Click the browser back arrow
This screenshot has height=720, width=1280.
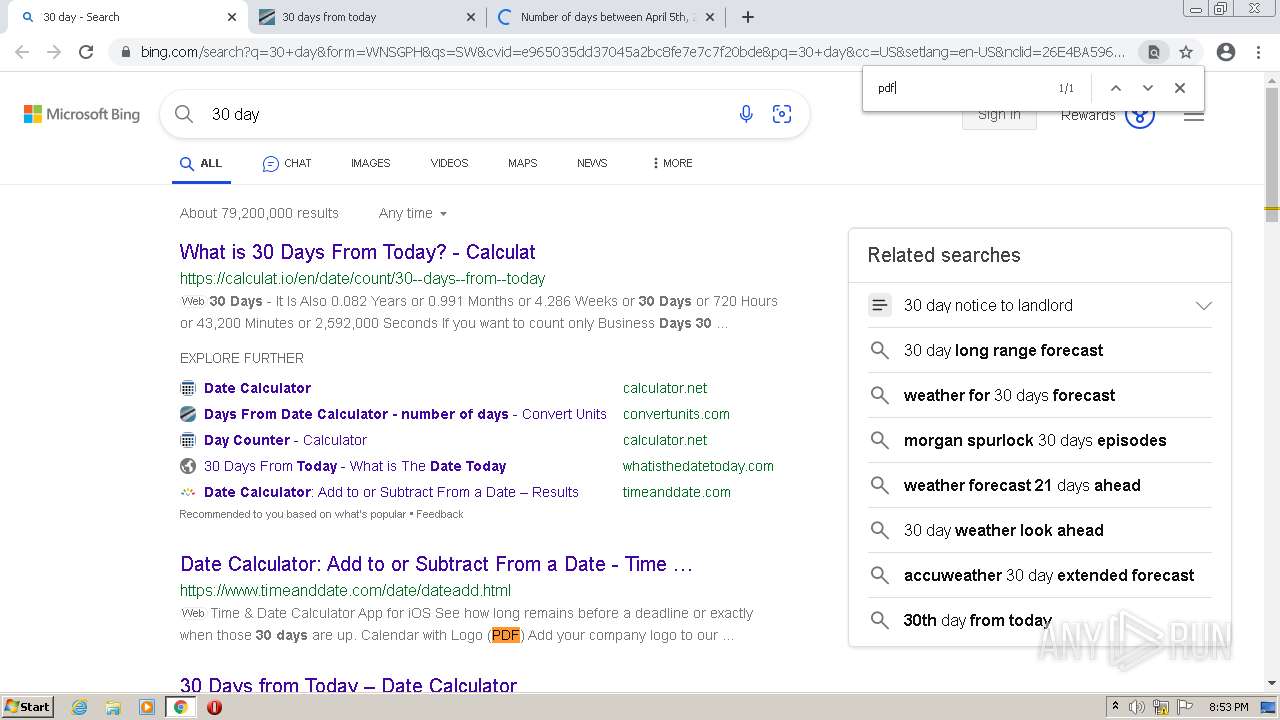tap(22, 52)
